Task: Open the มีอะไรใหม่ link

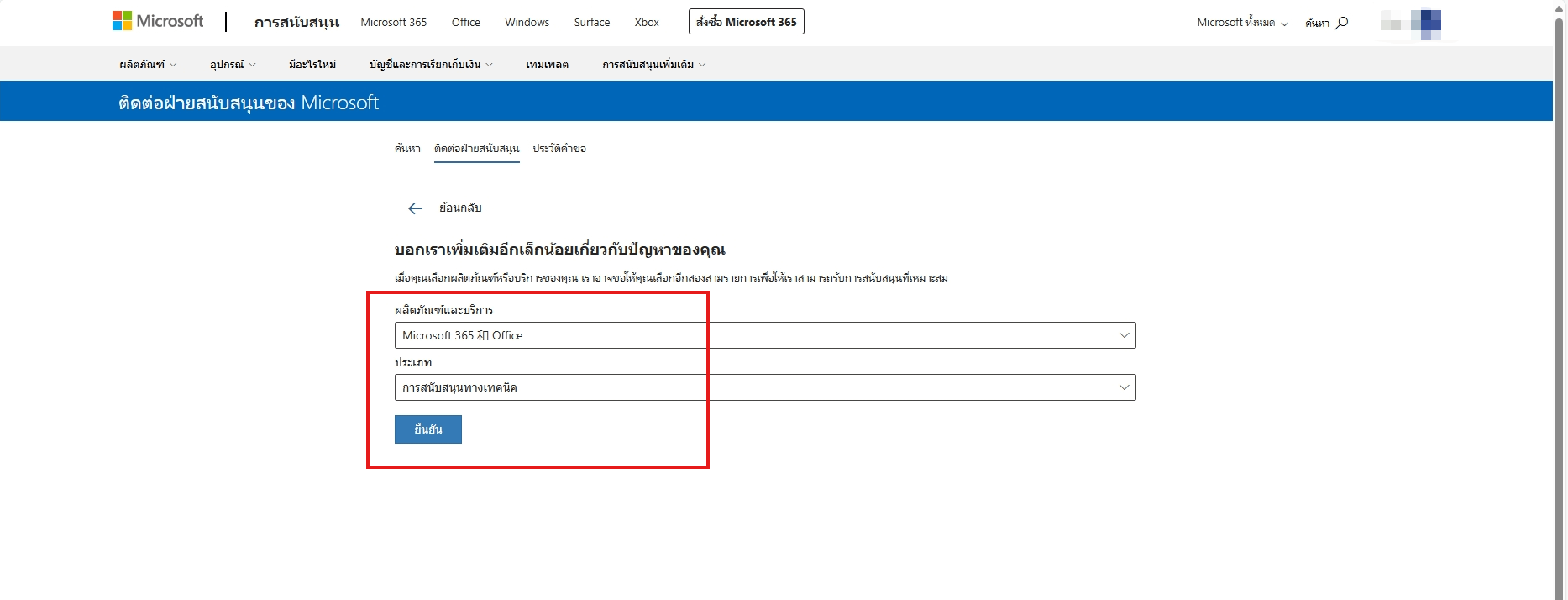Action: pyautogui.click(x=312, y=65)
